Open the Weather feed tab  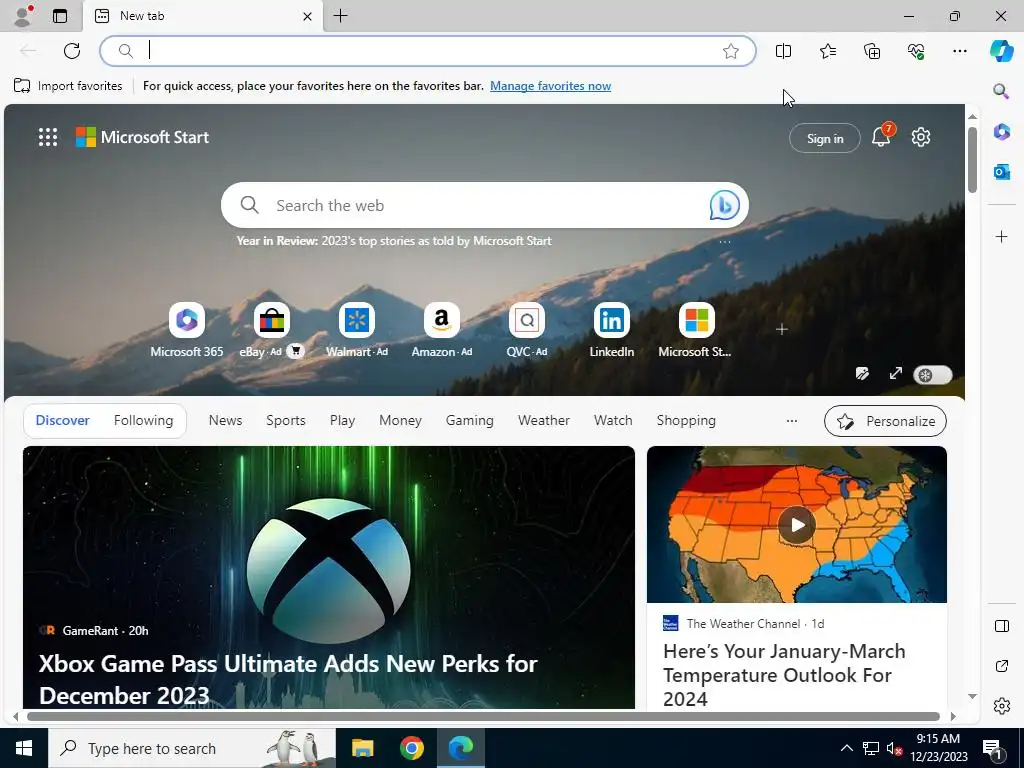(543, 421)
